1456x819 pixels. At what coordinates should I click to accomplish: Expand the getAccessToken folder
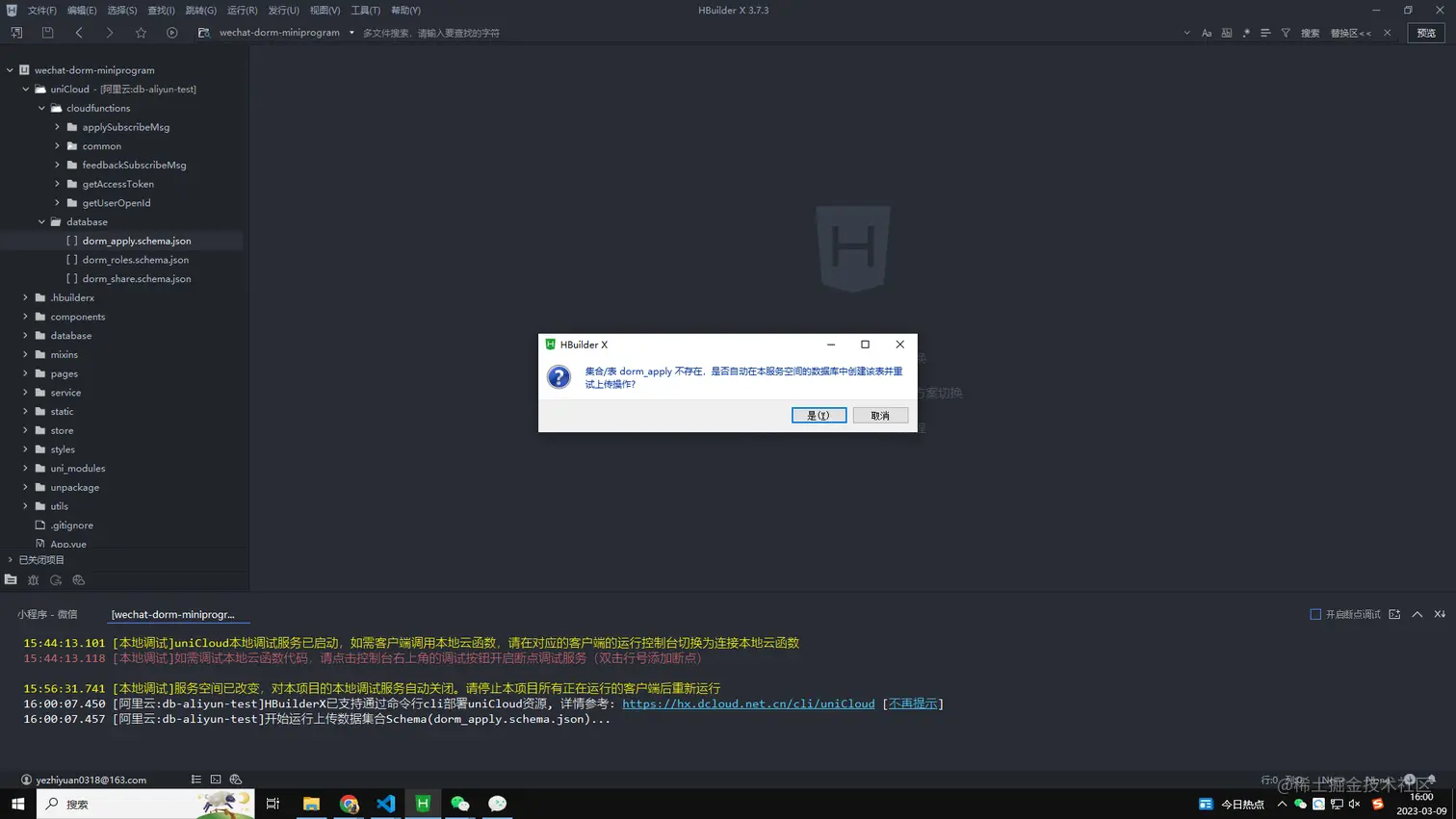point(57,184)
